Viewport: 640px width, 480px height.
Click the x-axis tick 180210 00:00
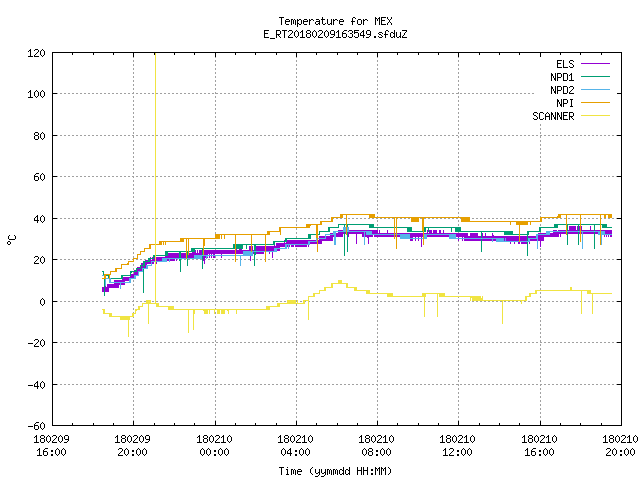[214, 446]
